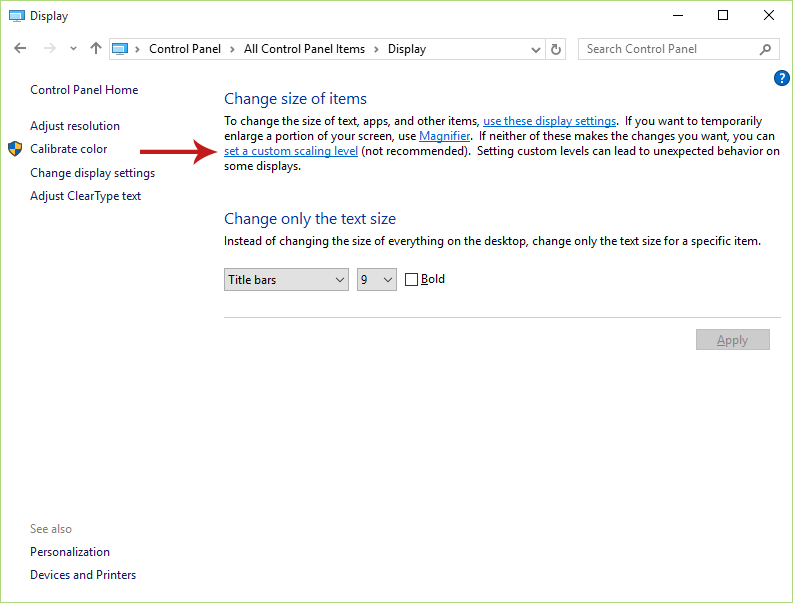Open Personalization under See also

(70, 552)
